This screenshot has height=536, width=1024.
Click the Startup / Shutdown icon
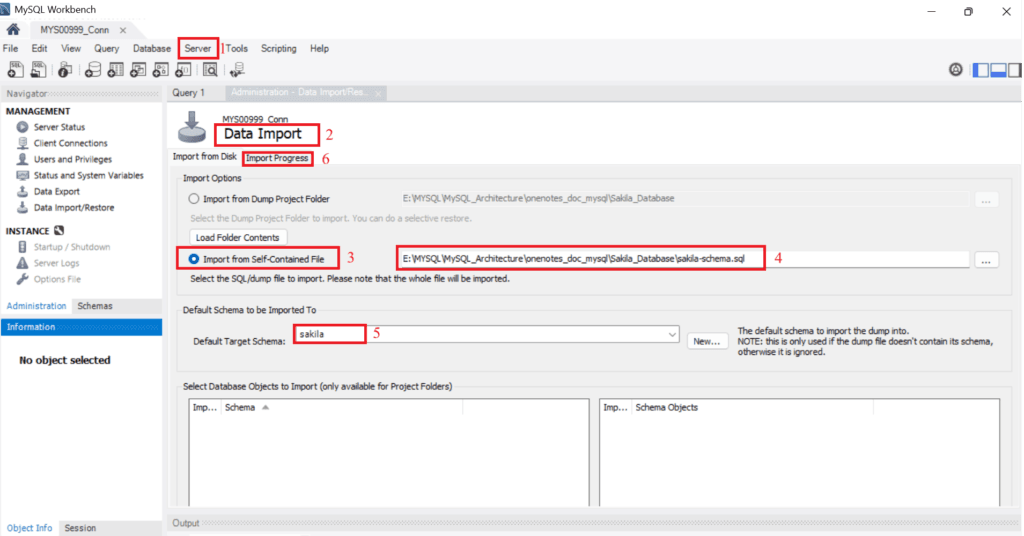coord(22,247)
